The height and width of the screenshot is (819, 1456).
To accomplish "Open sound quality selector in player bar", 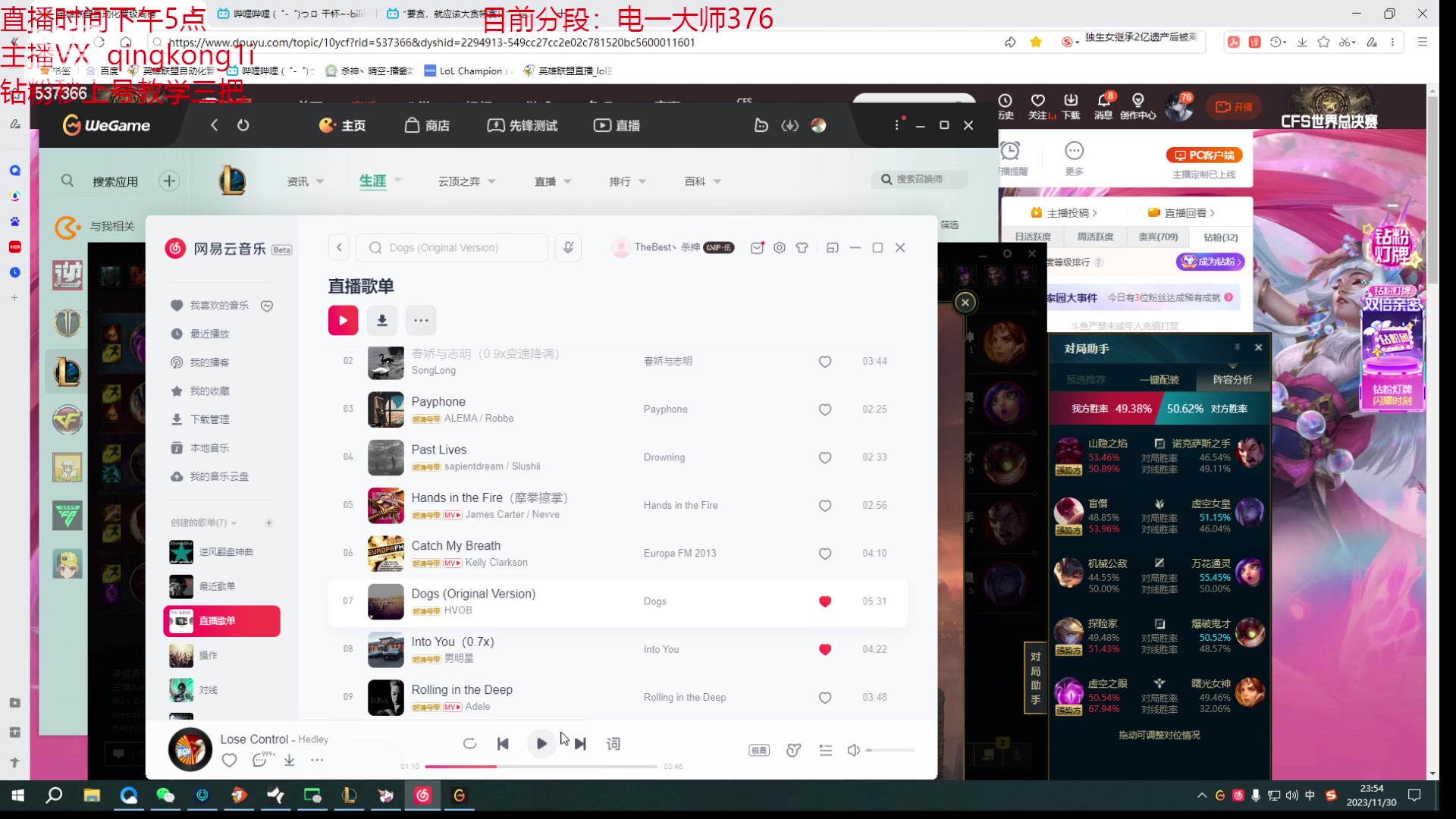I will click(x=759, y=751).
